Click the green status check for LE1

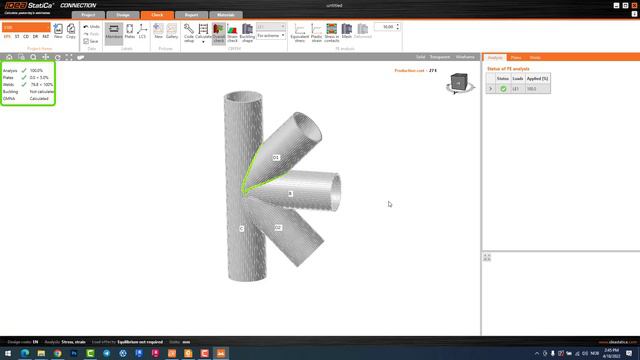click(503, 89)
